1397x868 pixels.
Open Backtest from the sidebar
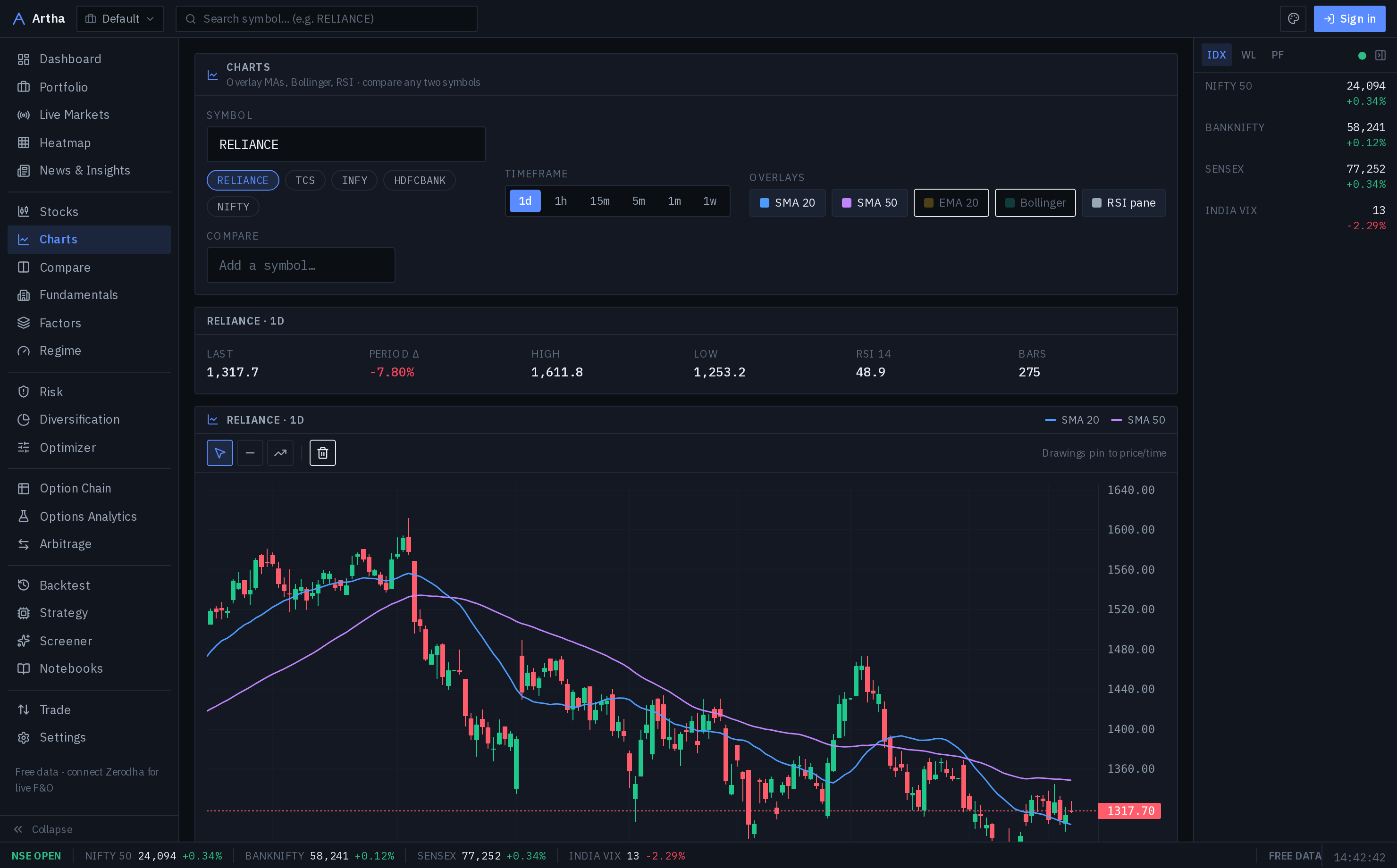pos(89,585)
